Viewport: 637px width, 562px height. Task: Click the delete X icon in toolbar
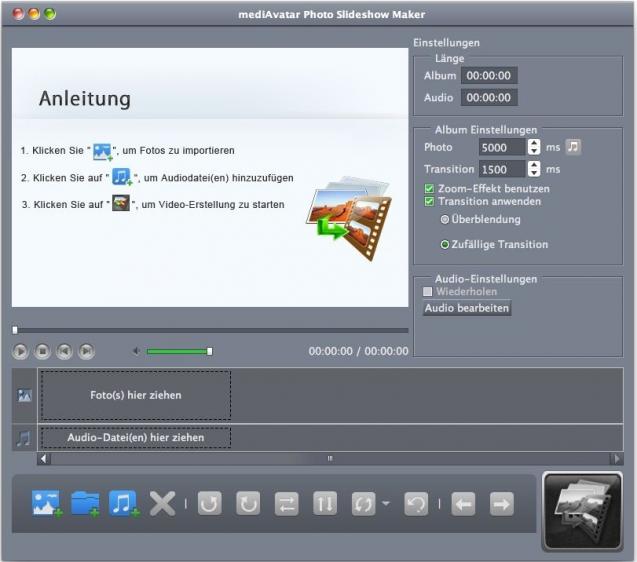[162, 504]
